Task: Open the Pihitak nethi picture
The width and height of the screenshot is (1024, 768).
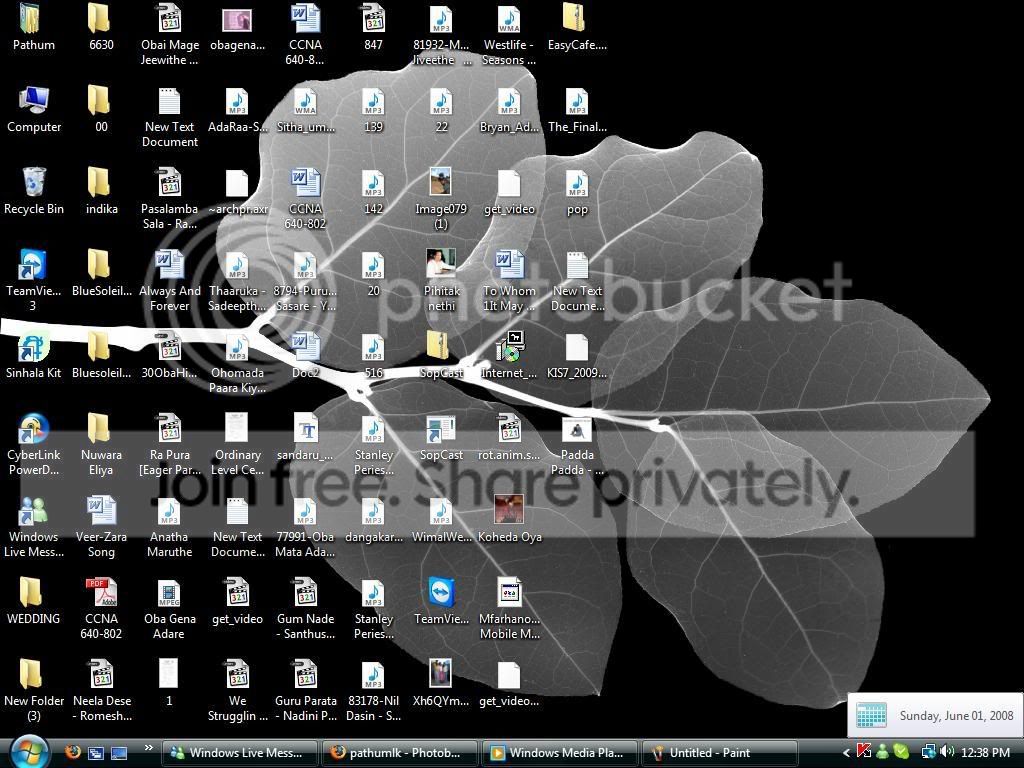Action: coord(441,264)
